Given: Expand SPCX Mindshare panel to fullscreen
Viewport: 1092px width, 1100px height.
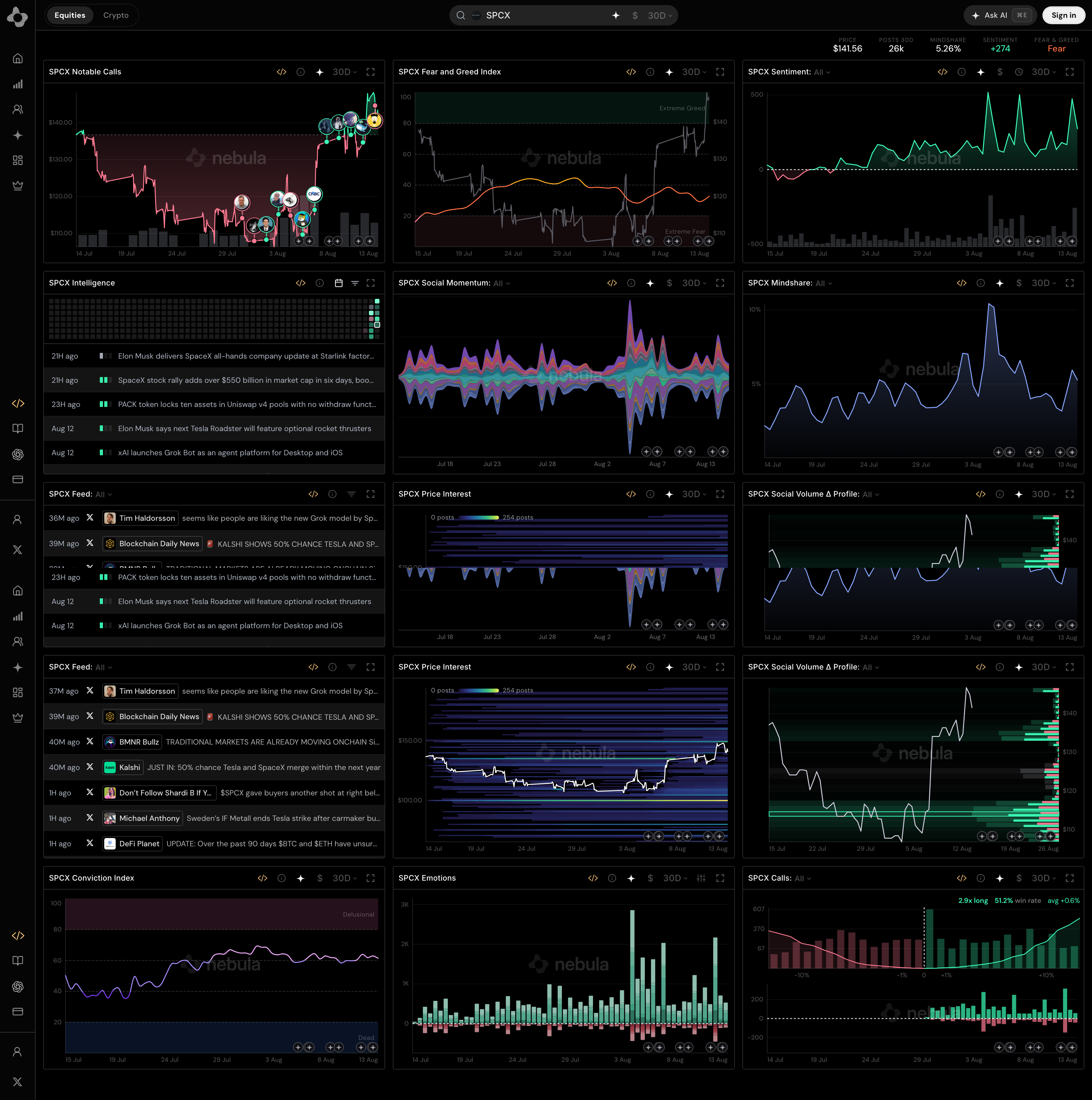Looking at the screenshot, I should click(x=1070, y=283).
